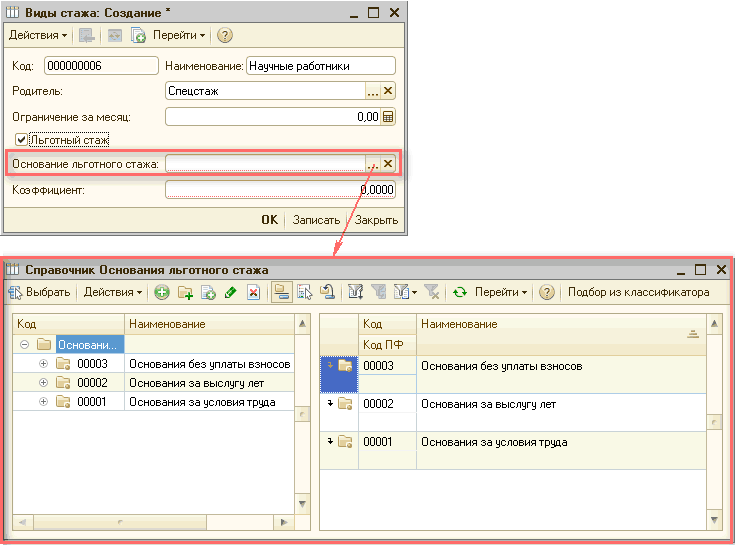Click the Add new group folder icon
Screen dimensions: 735x545
[x=185, y=293]
